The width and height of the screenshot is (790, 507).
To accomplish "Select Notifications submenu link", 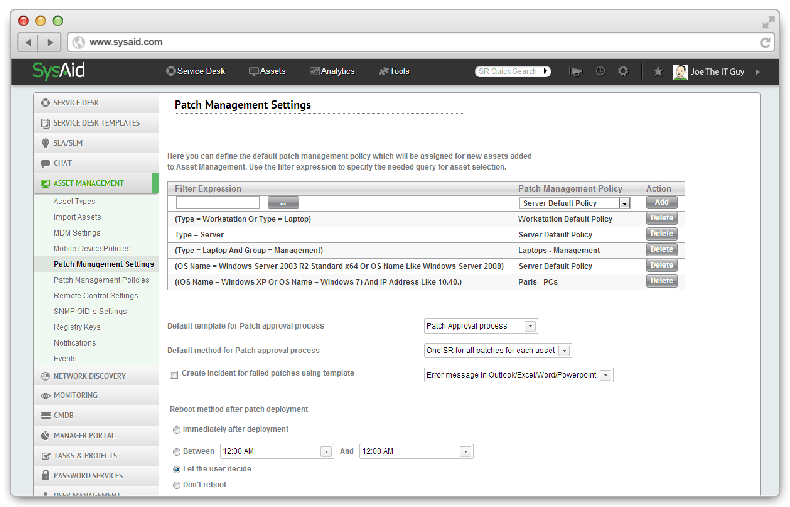I will (x=75, y=343).
